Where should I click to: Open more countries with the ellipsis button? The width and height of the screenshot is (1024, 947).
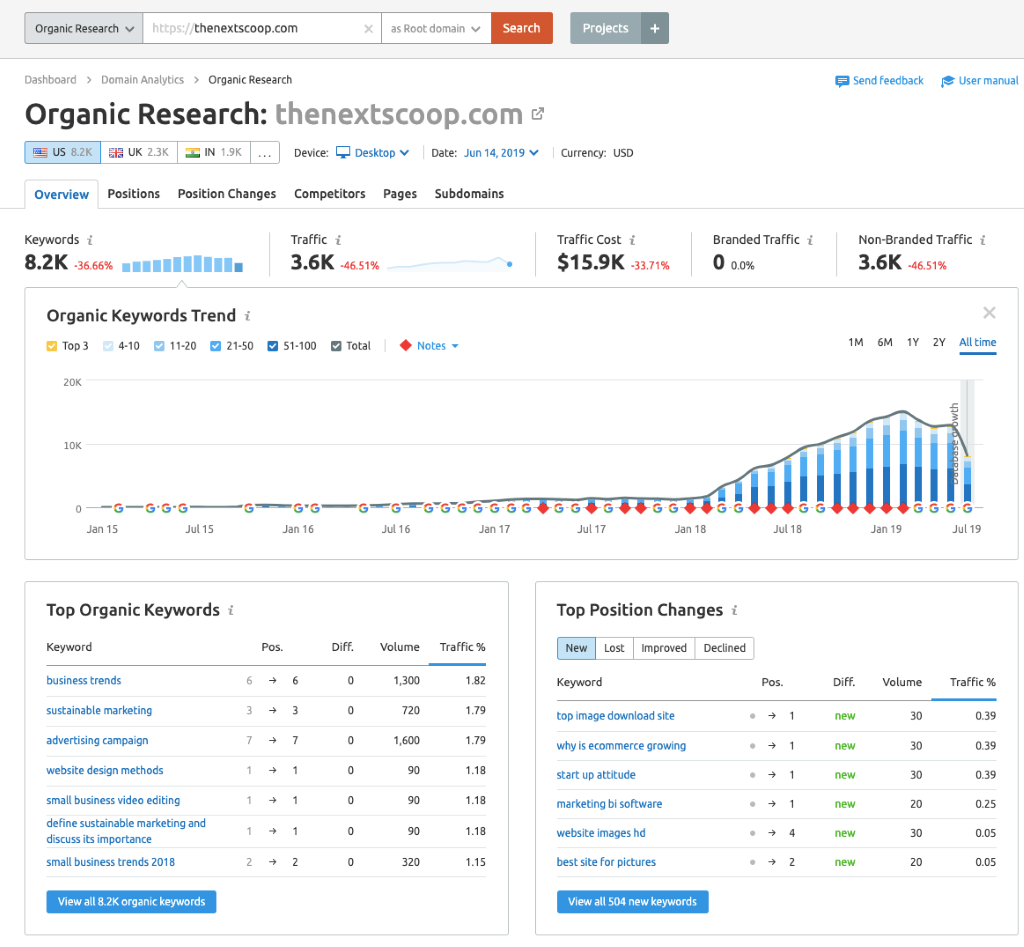264,152
